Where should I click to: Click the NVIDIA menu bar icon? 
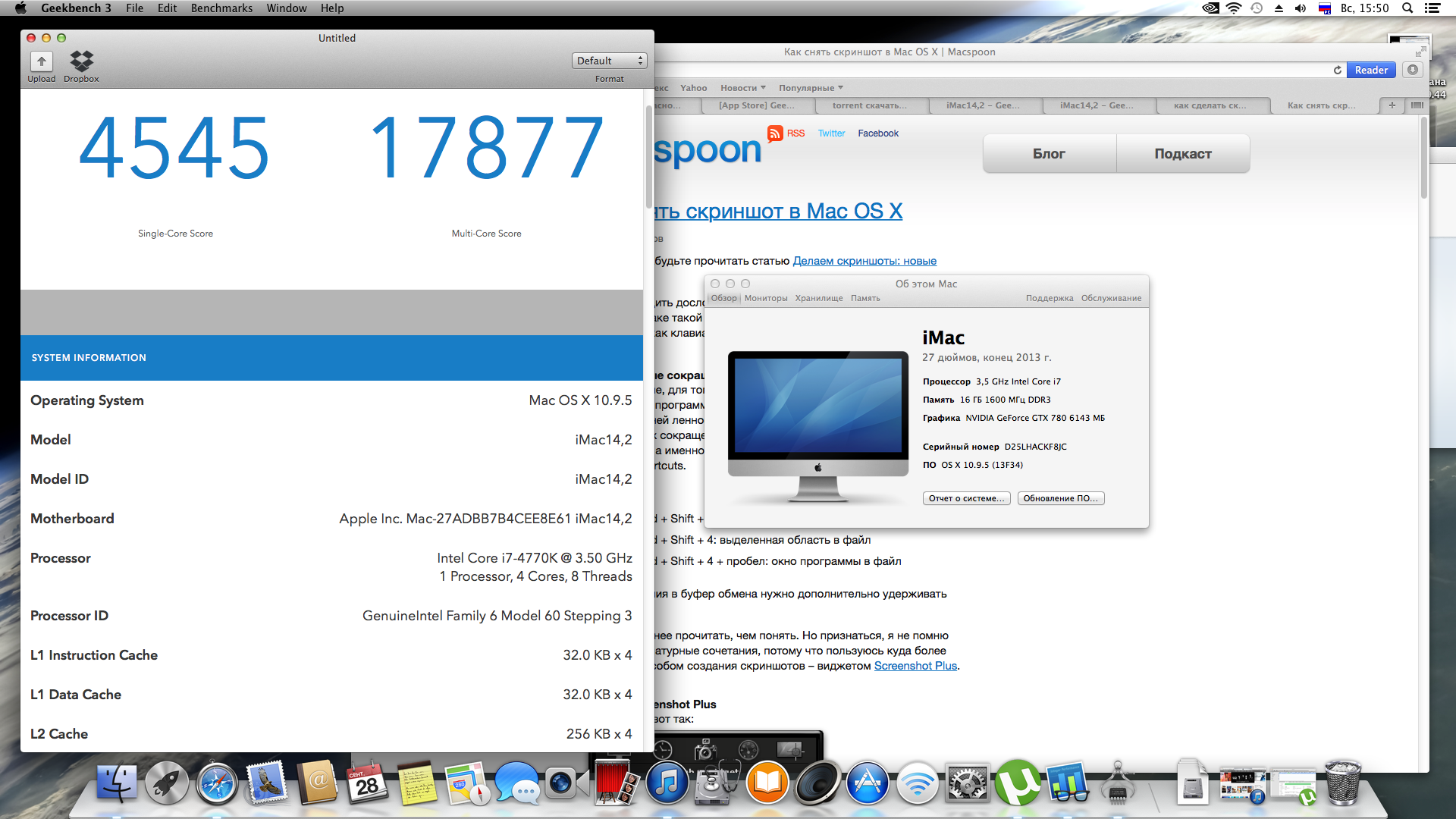tap(1210, 8)
